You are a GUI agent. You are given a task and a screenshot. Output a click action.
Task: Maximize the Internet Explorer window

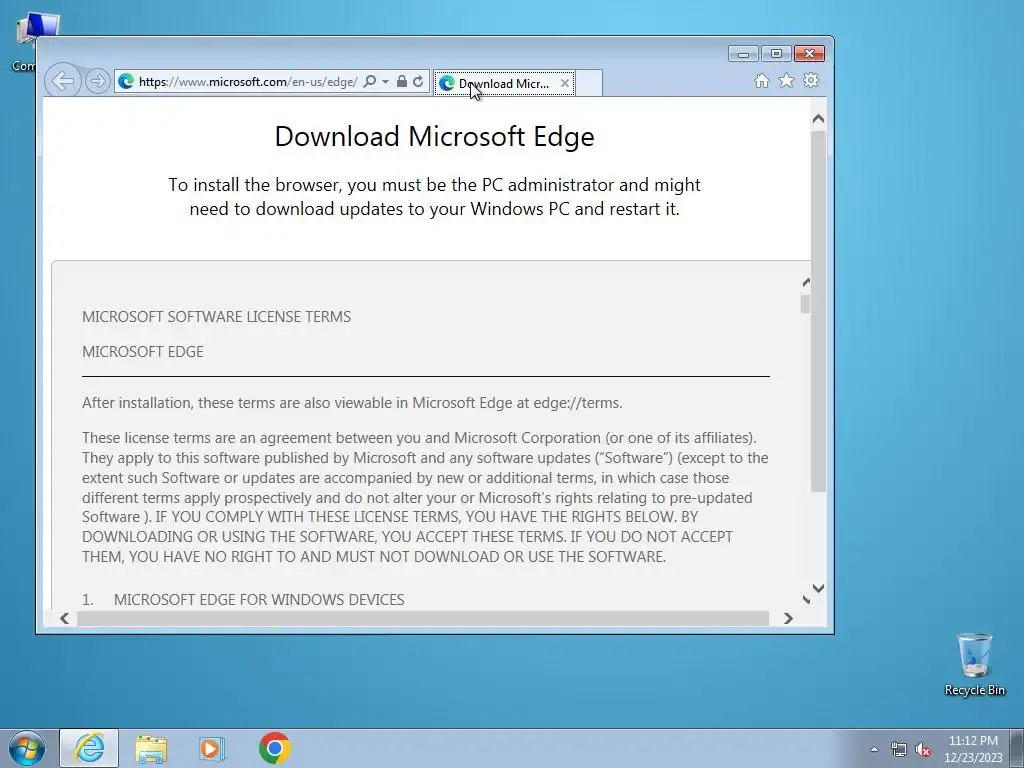point(776,54)
